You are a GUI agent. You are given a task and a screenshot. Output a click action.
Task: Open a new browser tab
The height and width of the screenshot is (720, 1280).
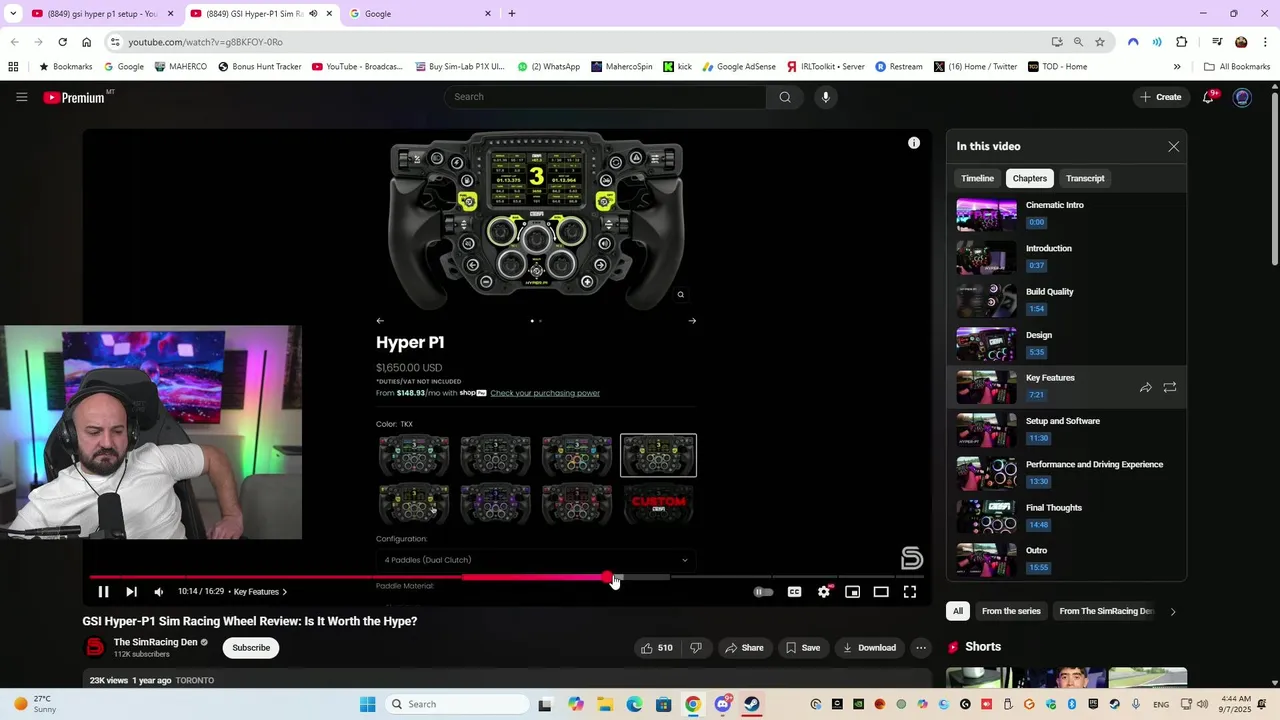(x=512, y=14)
